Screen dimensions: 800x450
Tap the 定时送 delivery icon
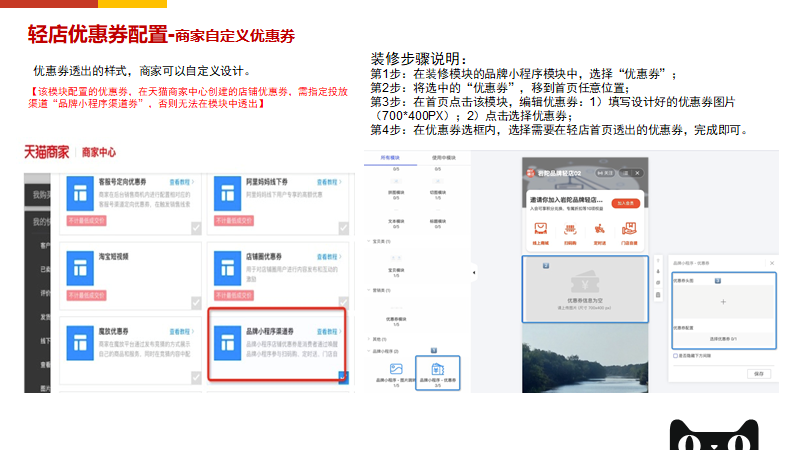pos(599,229)
